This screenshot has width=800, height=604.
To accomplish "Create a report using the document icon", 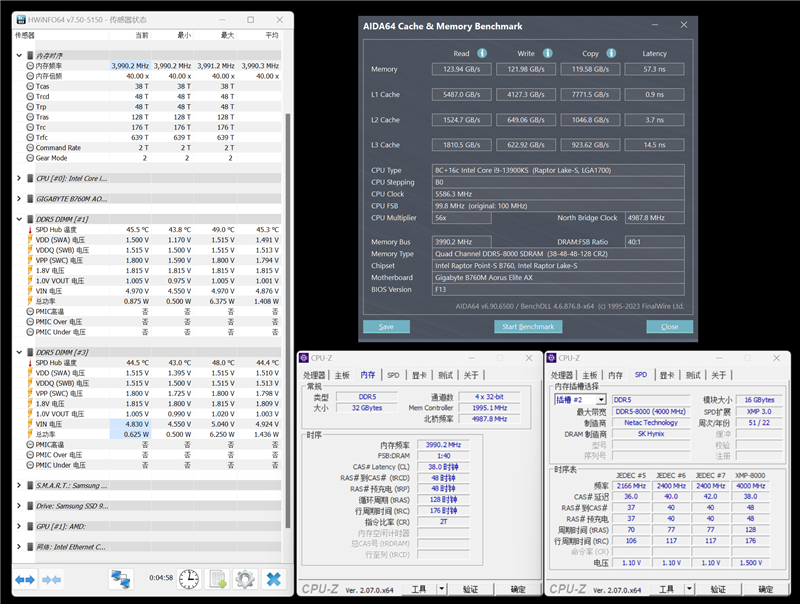I will point(216,578).
